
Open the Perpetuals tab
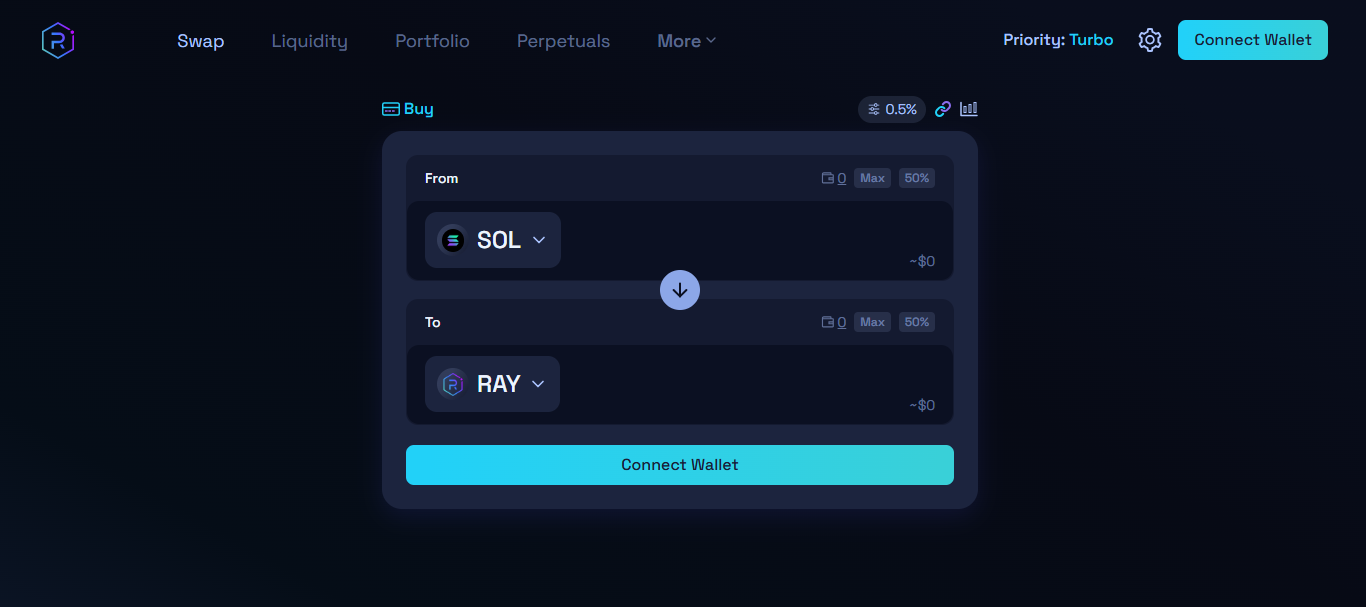(563, 41)
